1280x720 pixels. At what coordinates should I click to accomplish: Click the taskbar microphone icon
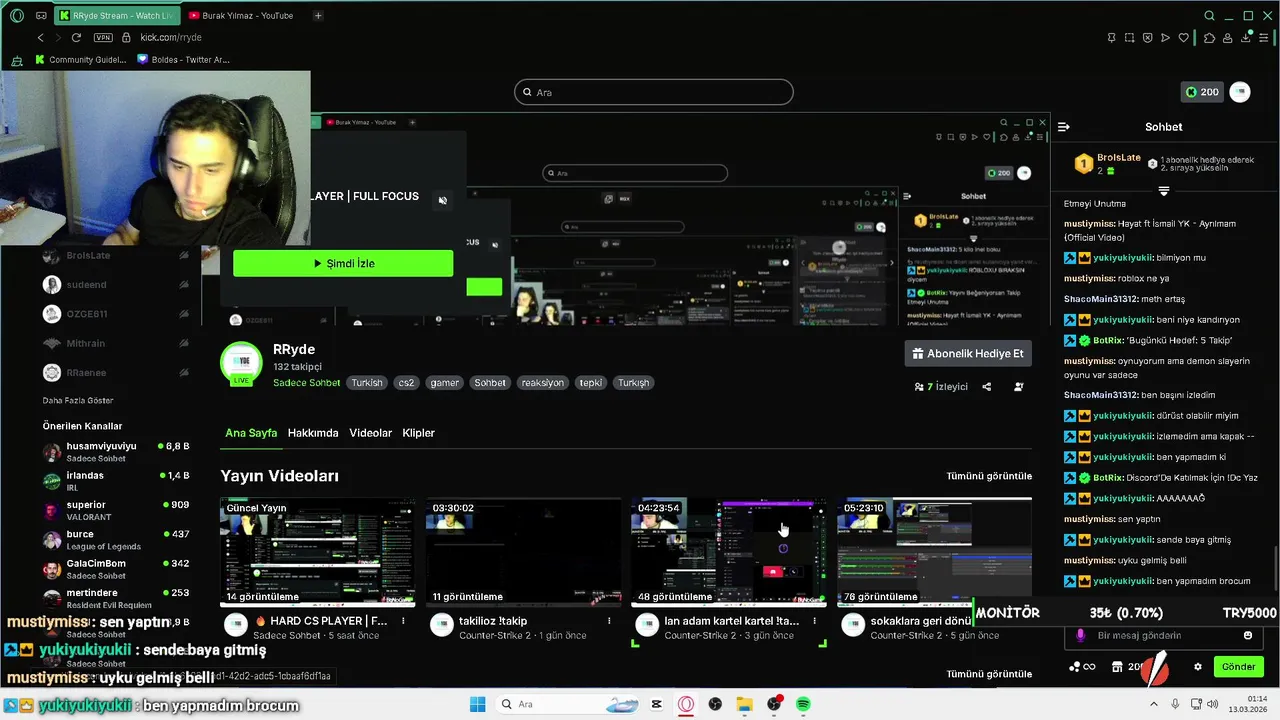1175,704
